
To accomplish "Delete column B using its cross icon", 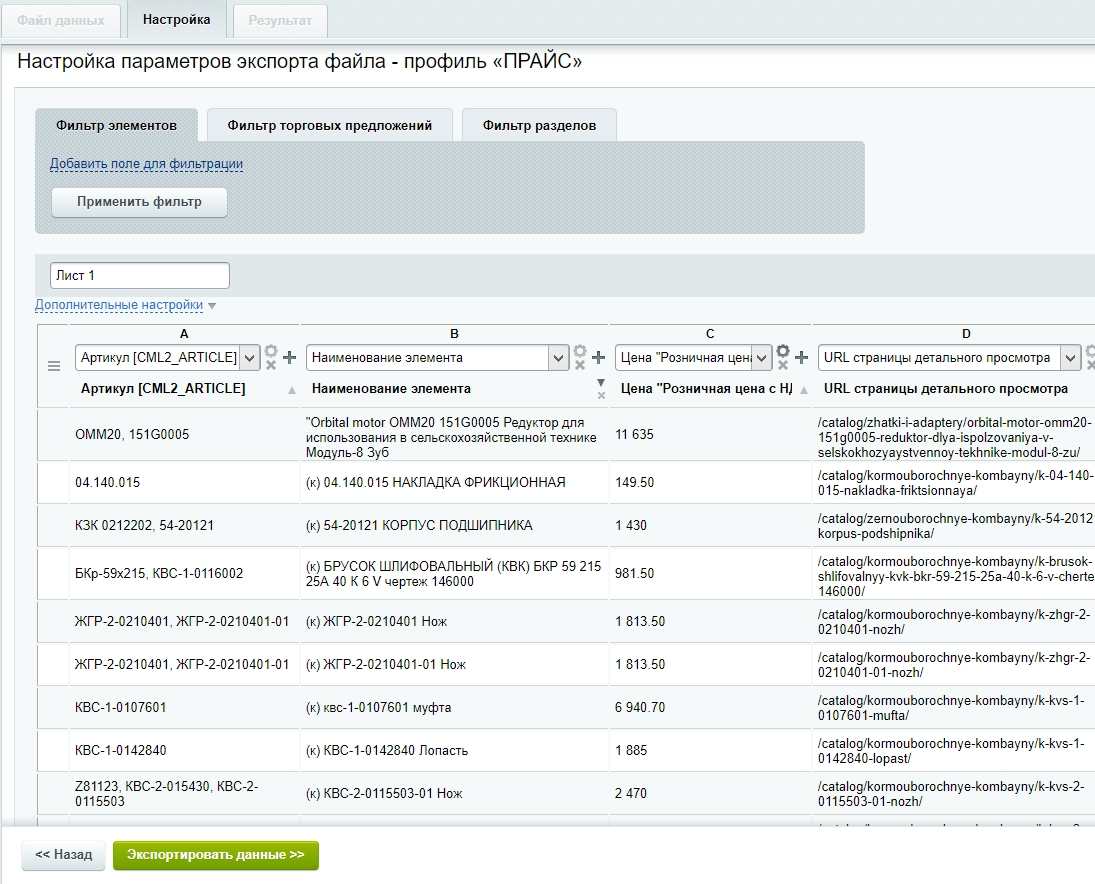I will pos(580,365).
